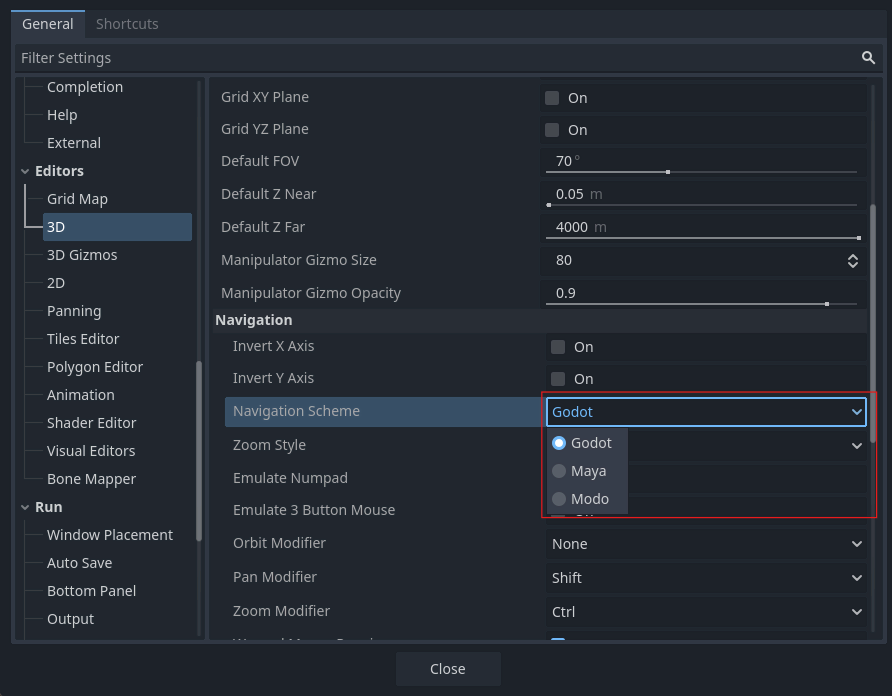Choose Modo in navigation scheme list
The height and width of the screenshot is (696, 892).
click(x=588, y=499)
